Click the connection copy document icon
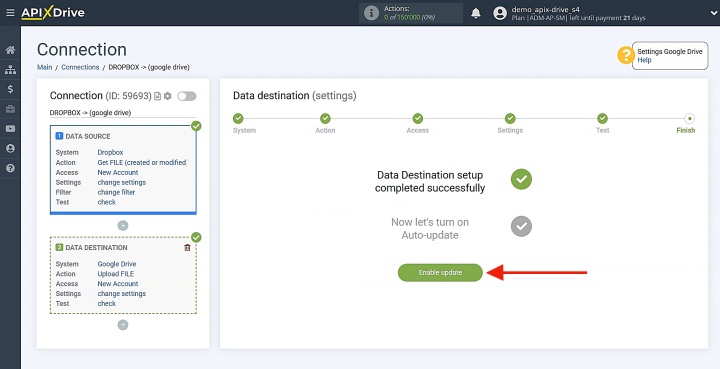This screenshot has height=369, width=720. (x=158, y=96)
